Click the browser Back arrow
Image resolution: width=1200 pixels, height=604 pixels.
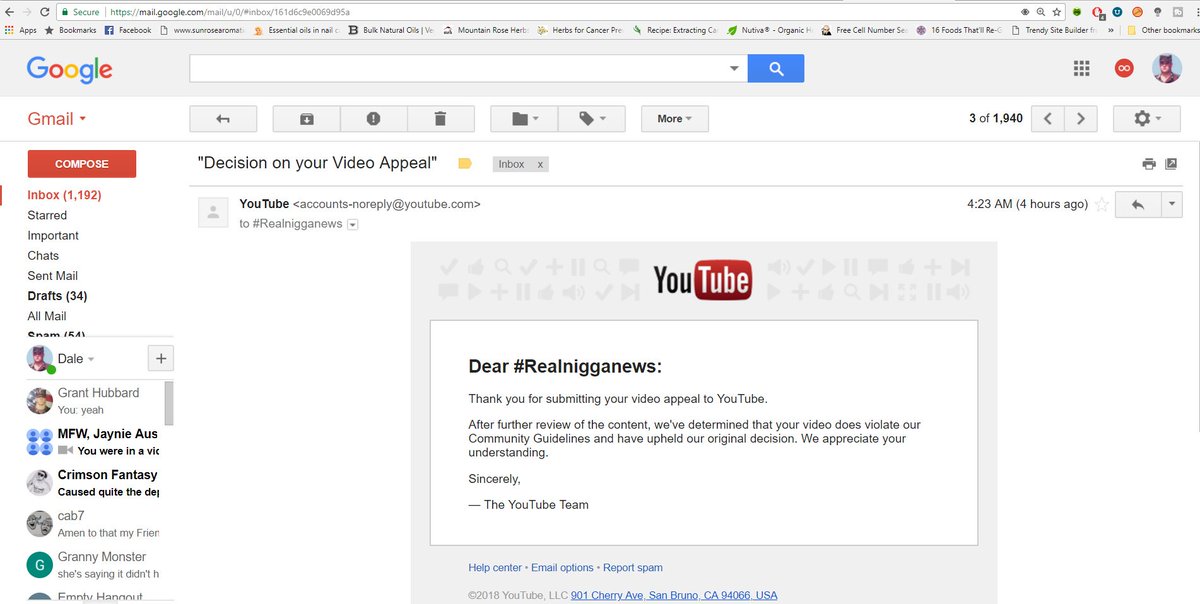(x=8, y=12)
